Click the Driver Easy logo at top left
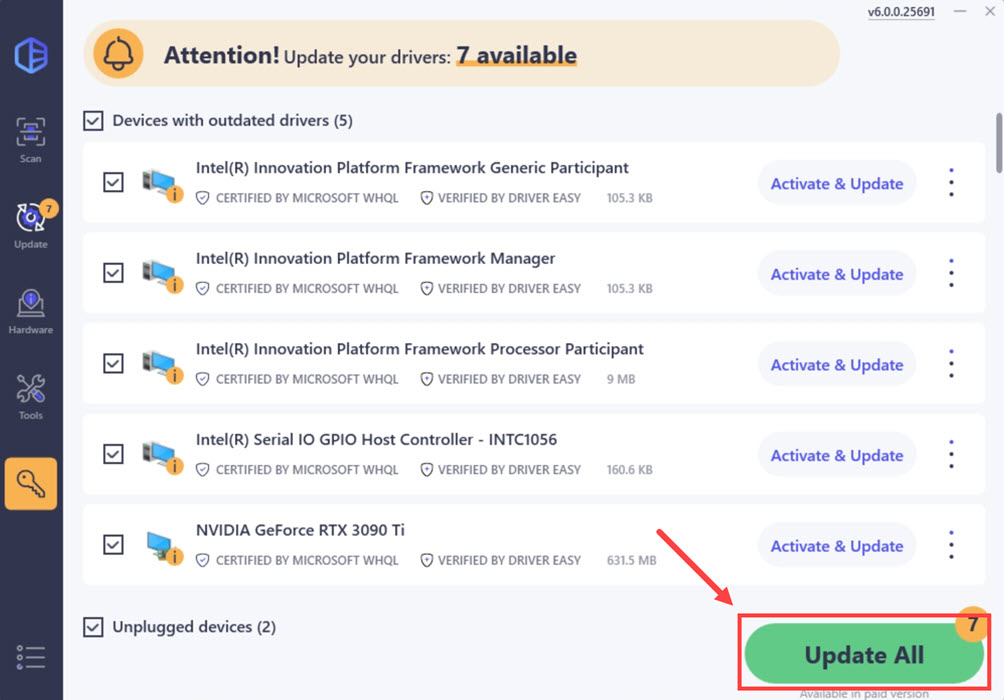Screen dimensions: 1004x700 coord(31,57)
